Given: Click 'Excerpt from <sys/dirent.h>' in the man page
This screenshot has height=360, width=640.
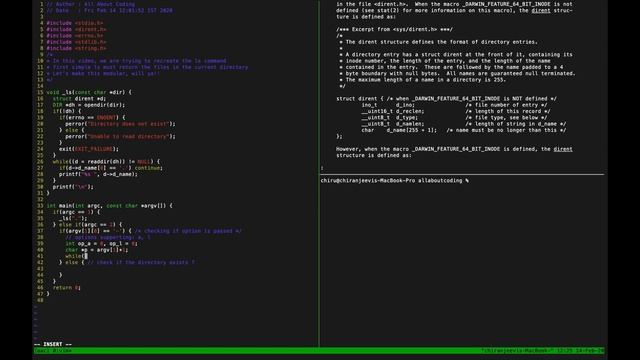Looking at the screenshot, I should click(394, 29).
